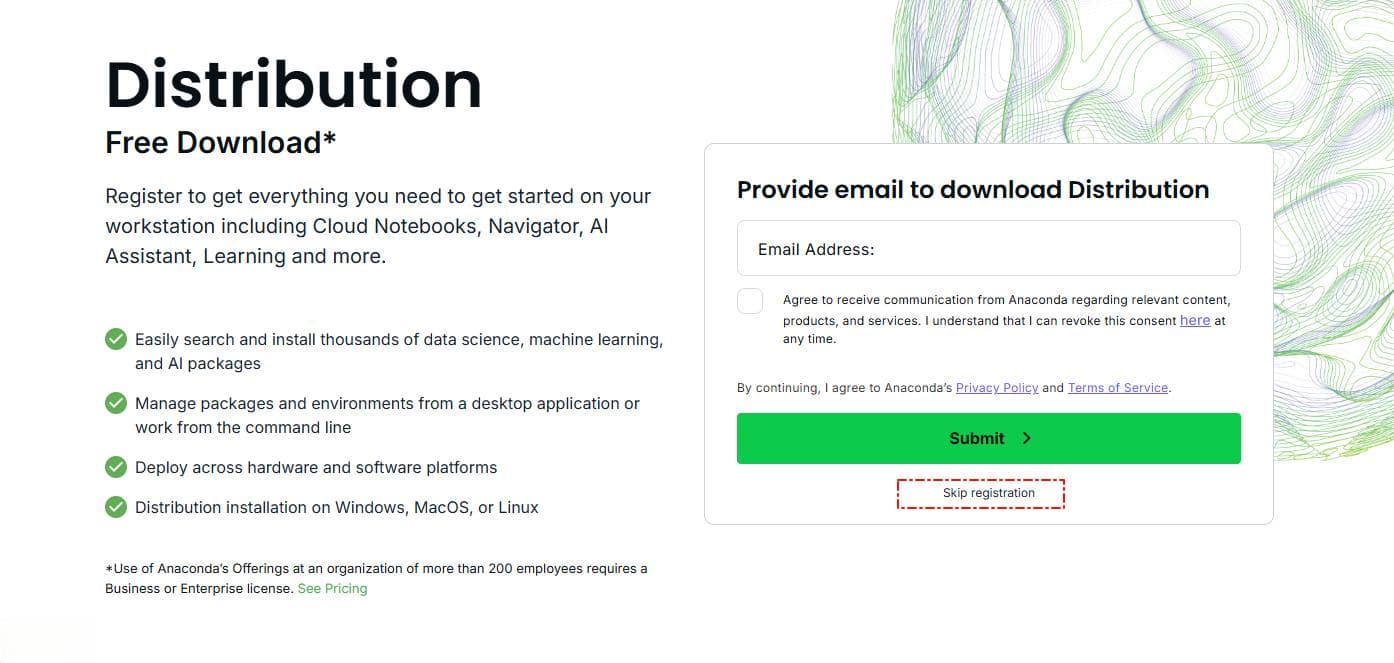Follow the See Pricing link
Screen dimensions: 1394x663
tap(332, 588)
